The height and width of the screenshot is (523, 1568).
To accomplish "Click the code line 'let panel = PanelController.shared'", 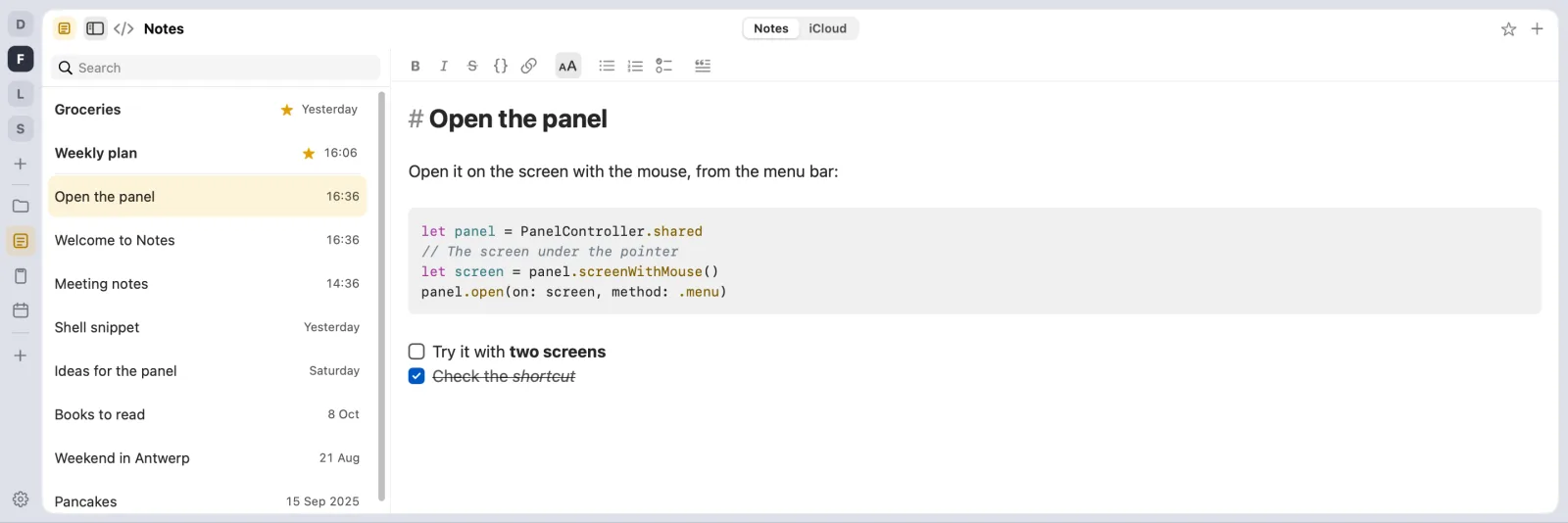I will click(x=562, y=231).
